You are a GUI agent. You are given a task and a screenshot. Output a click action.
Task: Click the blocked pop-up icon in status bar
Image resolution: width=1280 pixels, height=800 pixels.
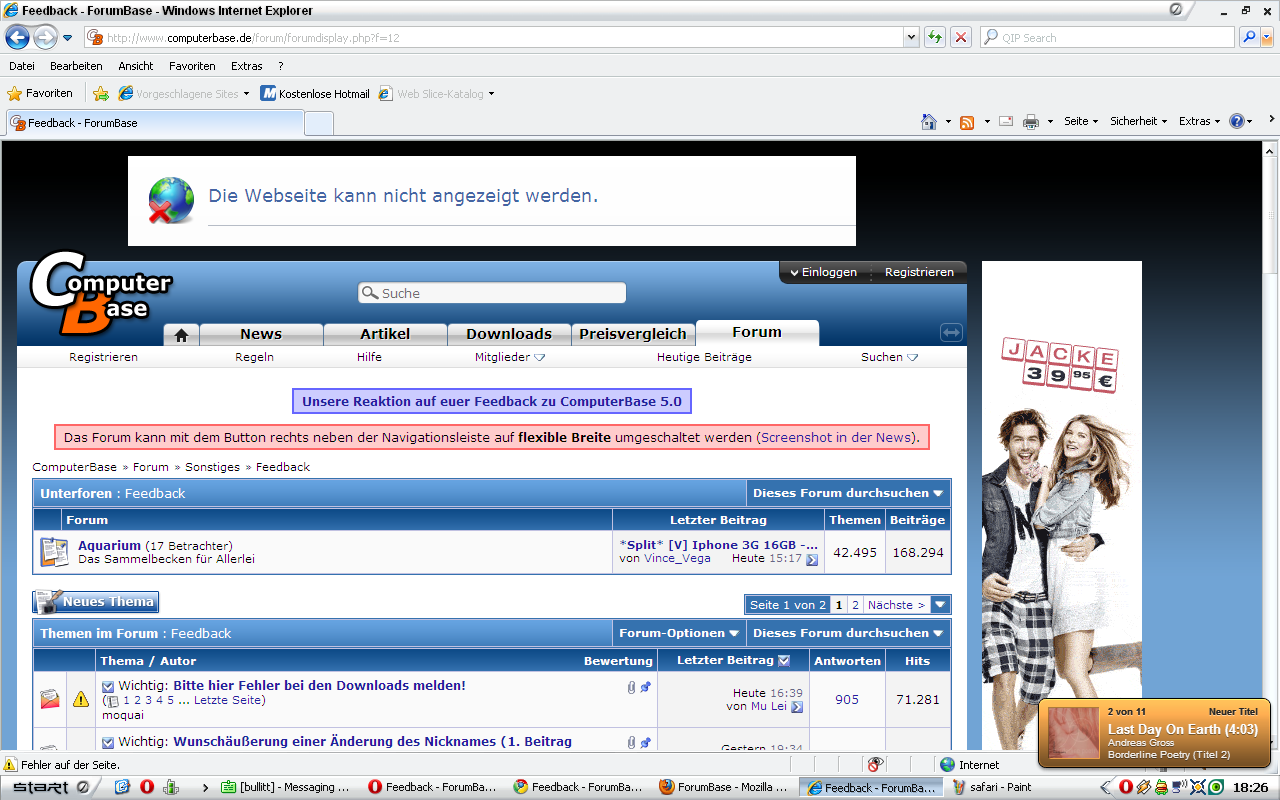(x=875, y=765)
